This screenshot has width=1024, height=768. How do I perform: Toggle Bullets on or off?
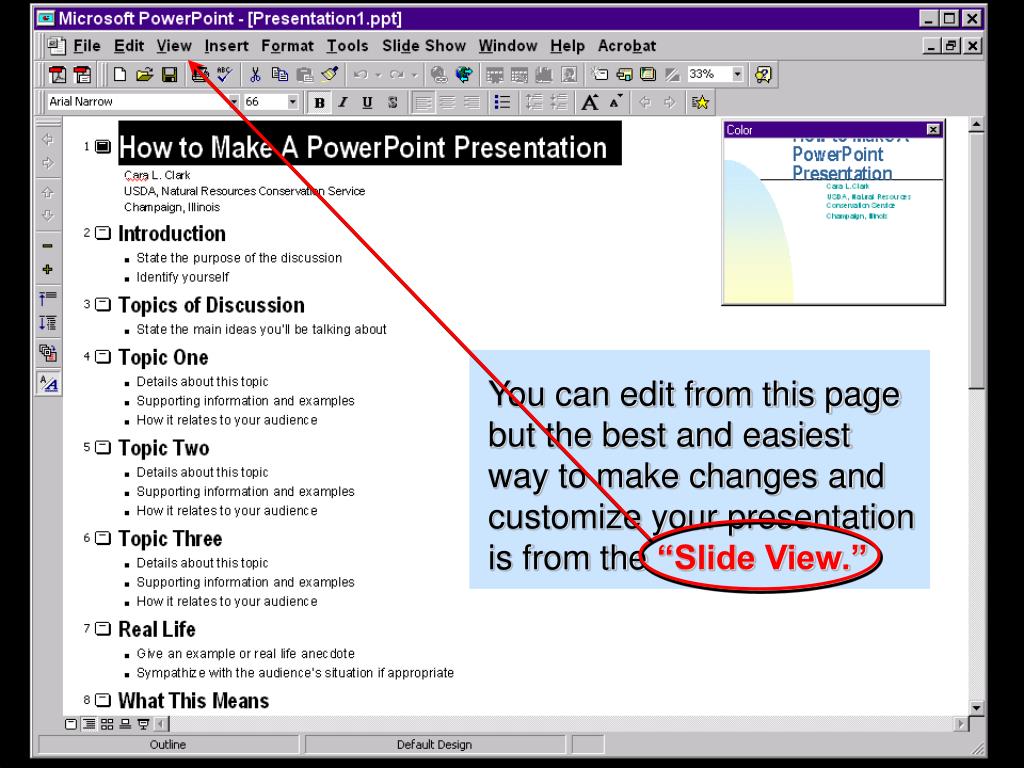pyautogui.click(x=502, y=103)
